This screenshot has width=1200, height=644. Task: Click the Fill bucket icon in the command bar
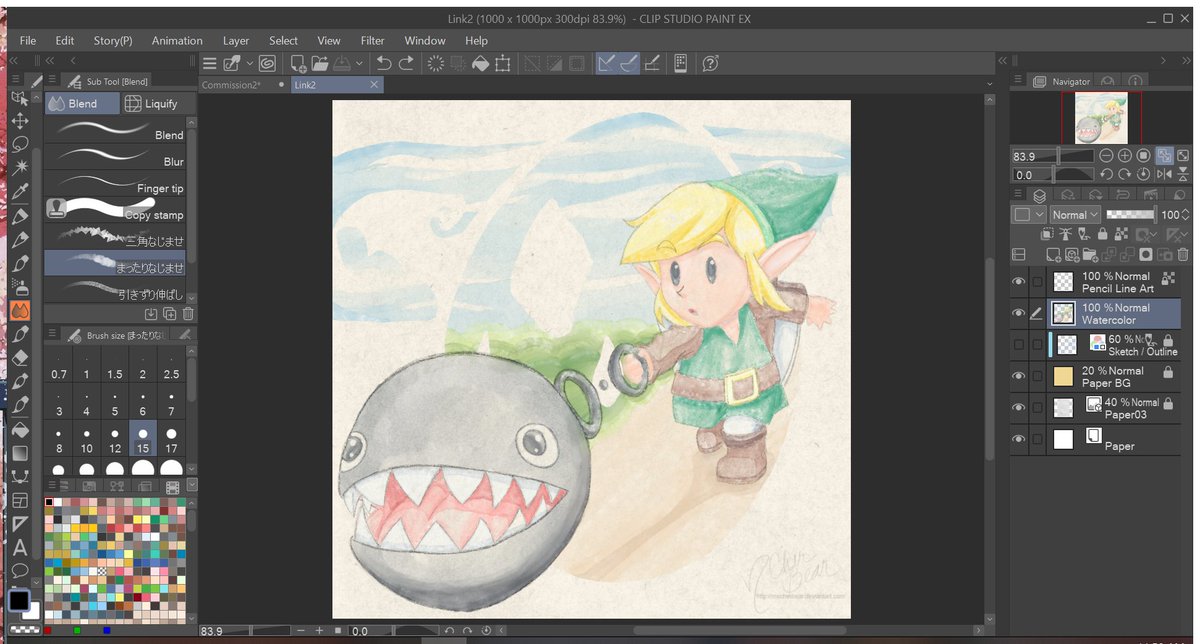480,64
